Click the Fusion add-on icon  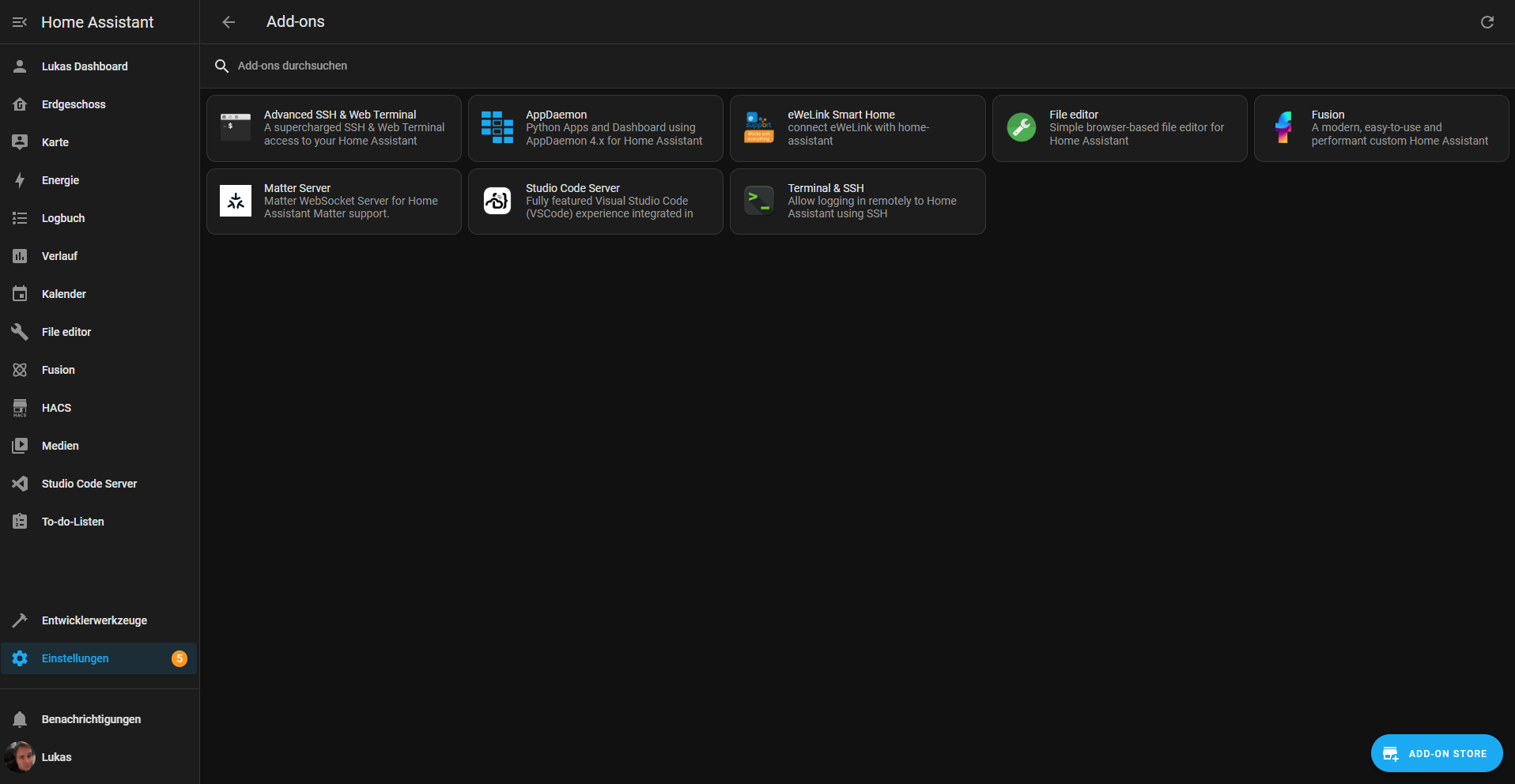point(1283,127)
